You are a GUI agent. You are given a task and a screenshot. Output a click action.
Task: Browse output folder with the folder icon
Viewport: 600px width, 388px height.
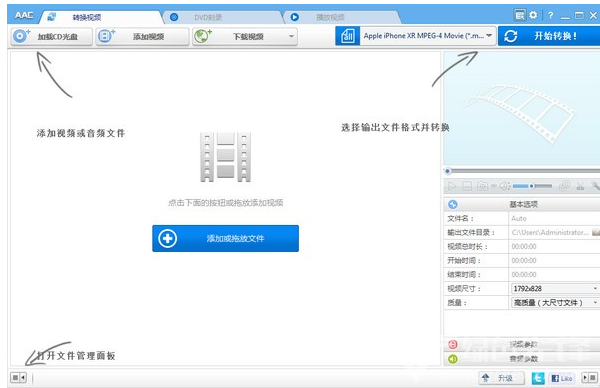[596, 232]
